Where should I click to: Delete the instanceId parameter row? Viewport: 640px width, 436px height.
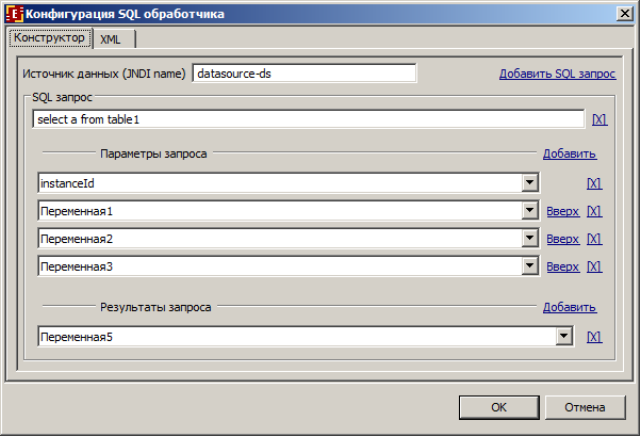pyautogui.click(x=594, y=184)
